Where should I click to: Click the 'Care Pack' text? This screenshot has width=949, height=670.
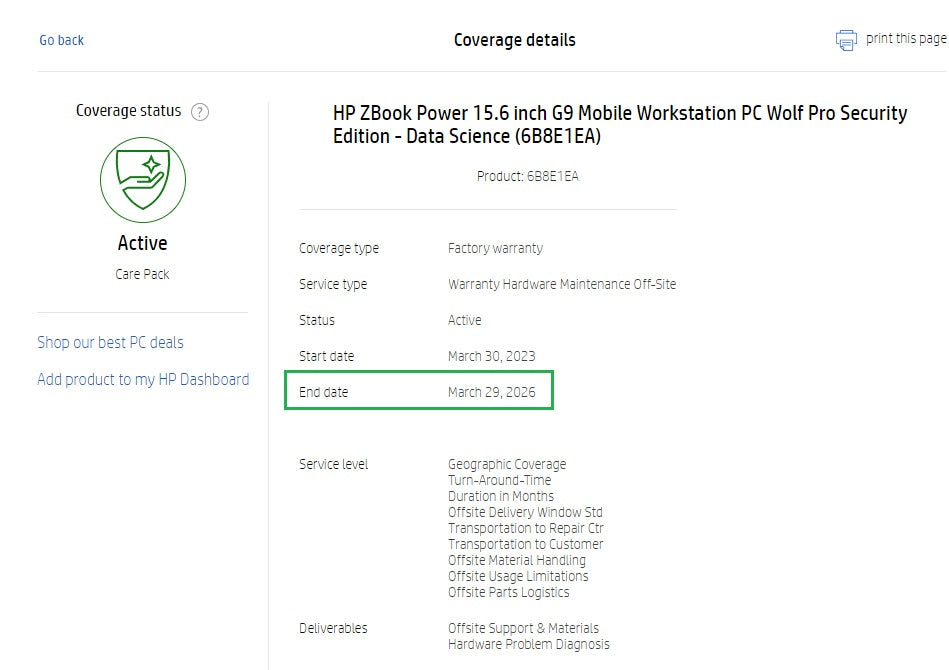(142, 274)
